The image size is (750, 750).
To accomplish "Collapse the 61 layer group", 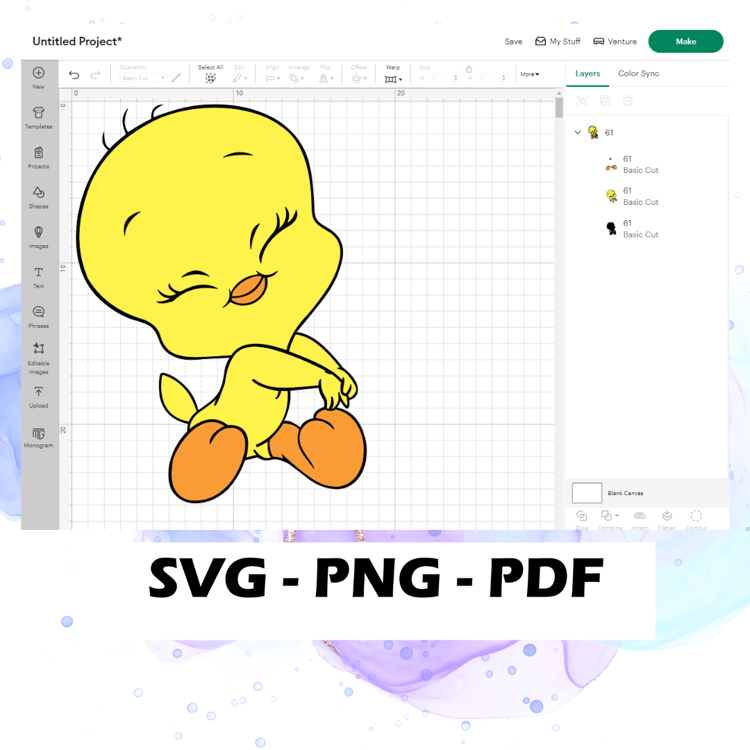I will tap(577, 132).
